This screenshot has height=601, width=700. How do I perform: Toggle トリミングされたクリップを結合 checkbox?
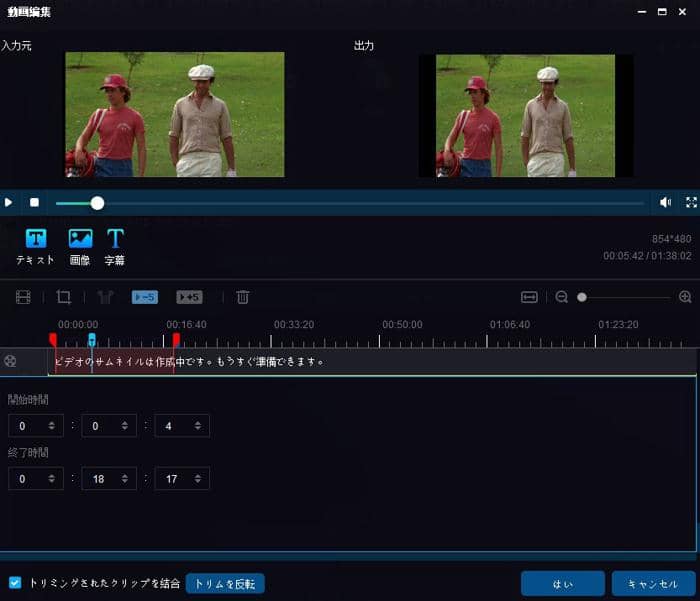15,583
